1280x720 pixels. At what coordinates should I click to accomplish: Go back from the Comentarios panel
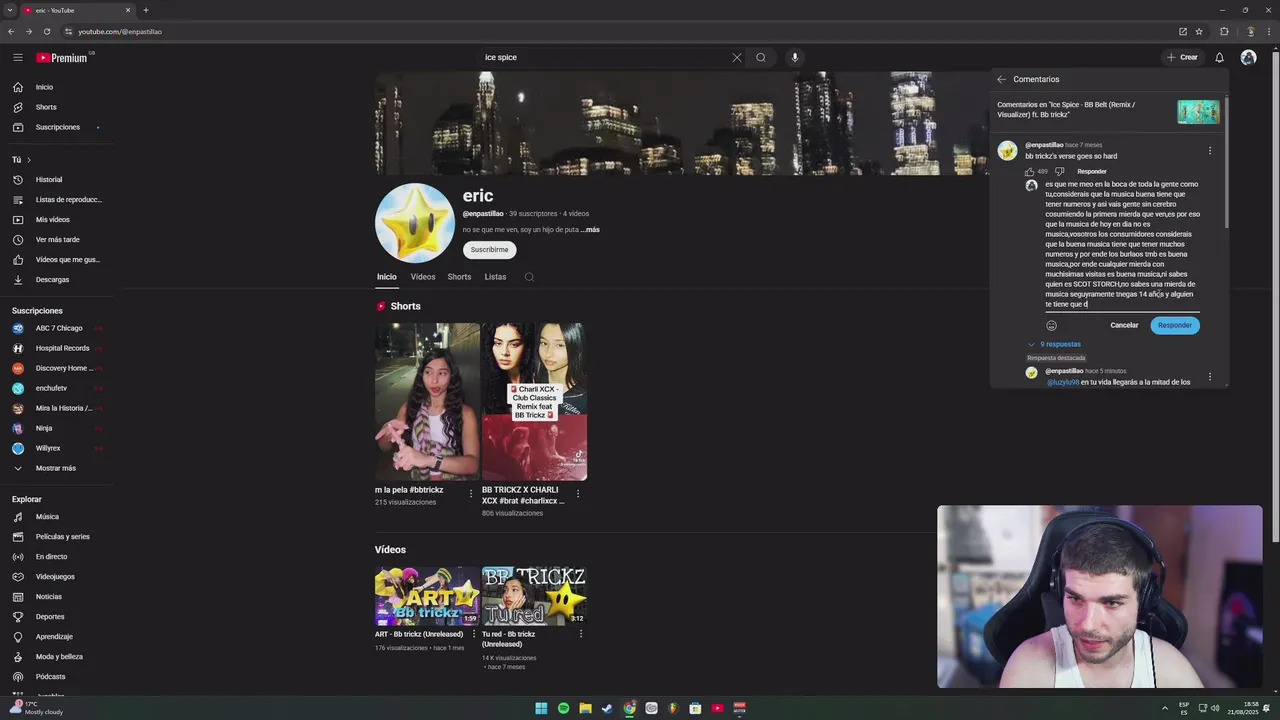[x=1001, y=79]
